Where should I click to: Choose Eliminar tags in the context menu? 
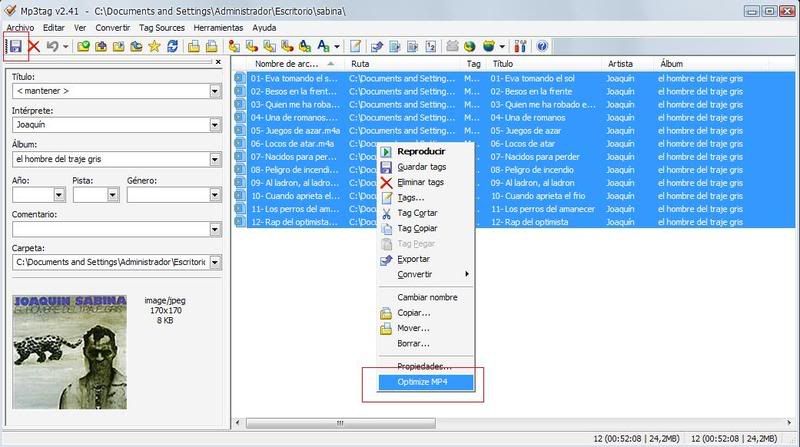tap(426, 182)
